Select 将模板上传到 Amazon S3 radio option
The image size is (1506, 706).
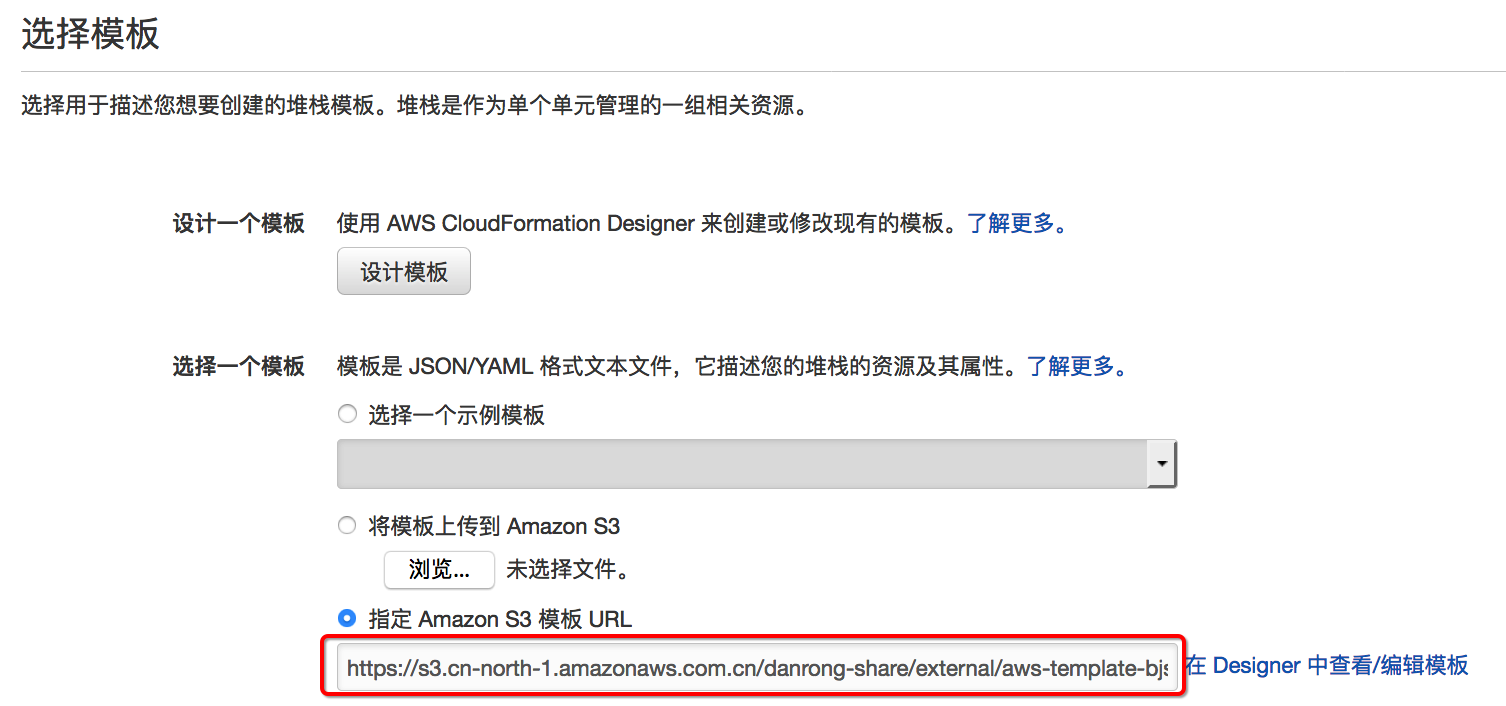pyautogui.click(x=347, y=525)
